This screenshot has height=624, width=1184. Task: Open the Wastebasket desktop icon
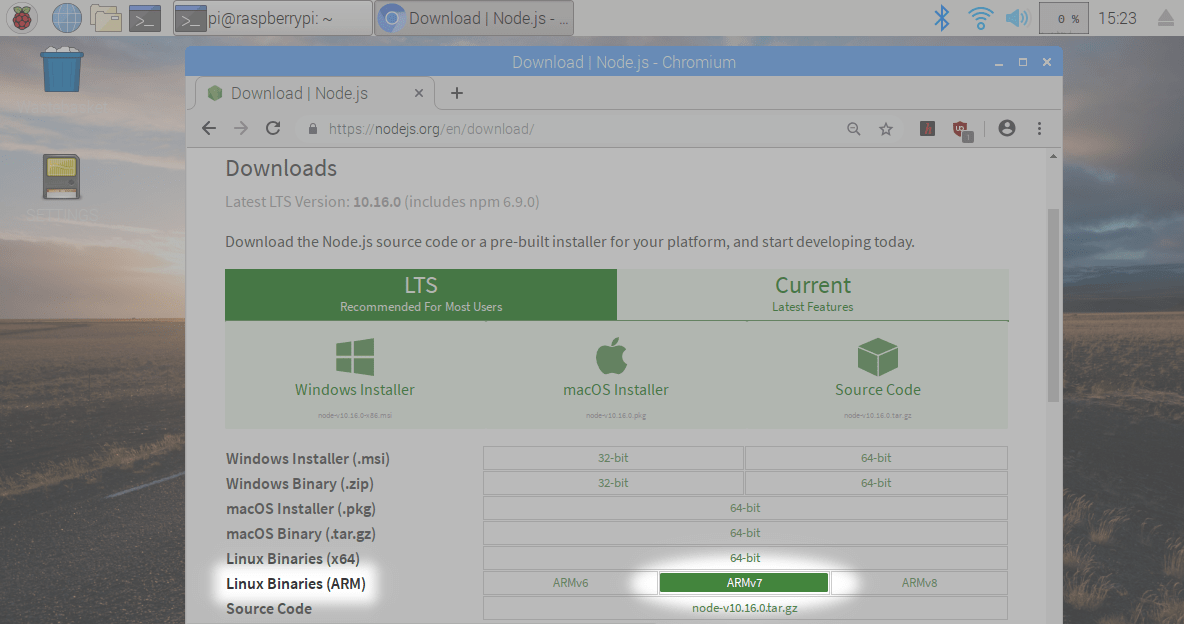(62, 70)
